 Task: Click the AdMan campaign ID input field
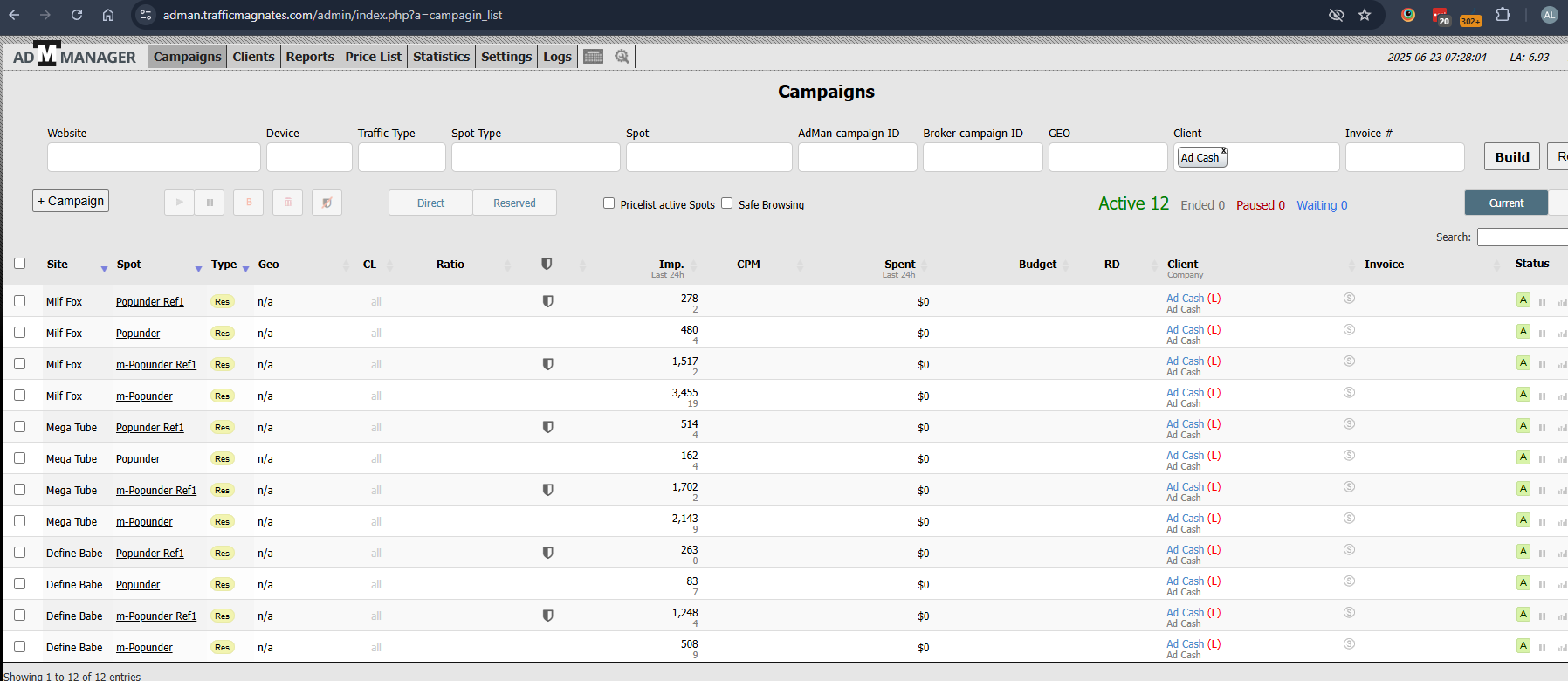pyautogui.click(x=857, y=157)
